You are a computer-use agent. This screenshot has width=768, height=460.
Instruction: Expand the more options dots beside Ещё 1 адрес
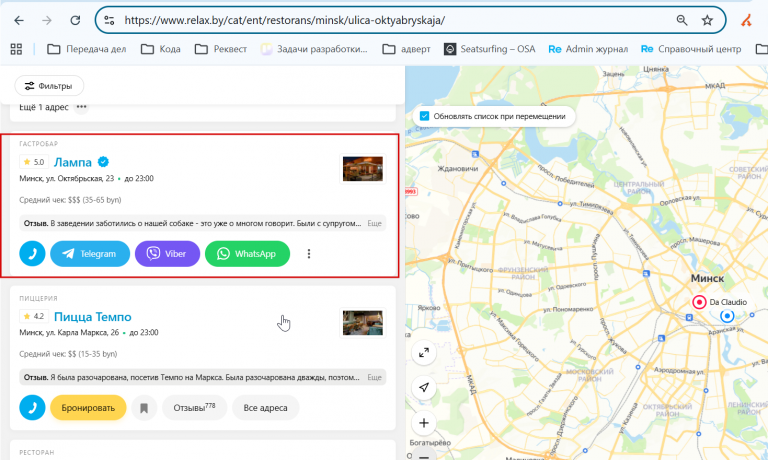pyautogui.click(x=81, y=107)
